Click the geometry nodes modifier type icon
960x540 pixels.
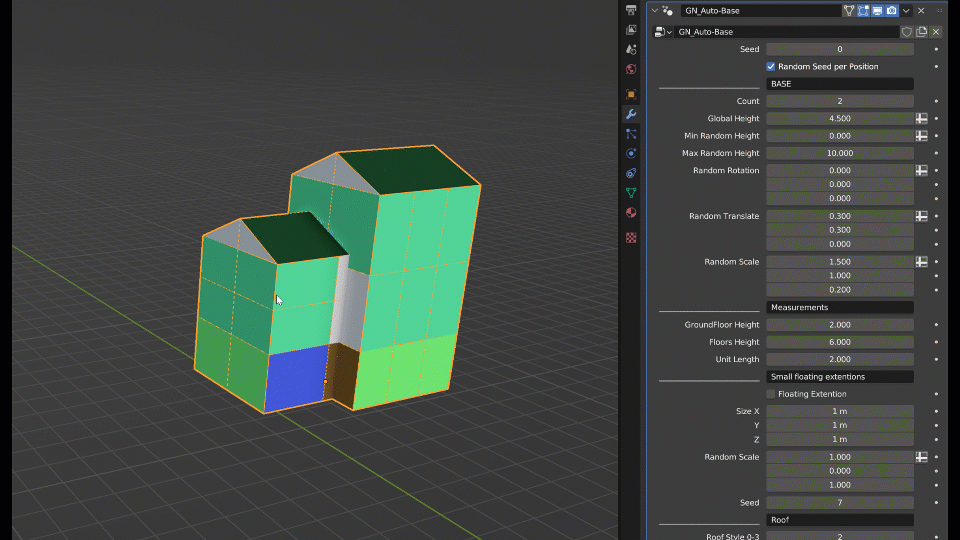[x=667, y=10]
